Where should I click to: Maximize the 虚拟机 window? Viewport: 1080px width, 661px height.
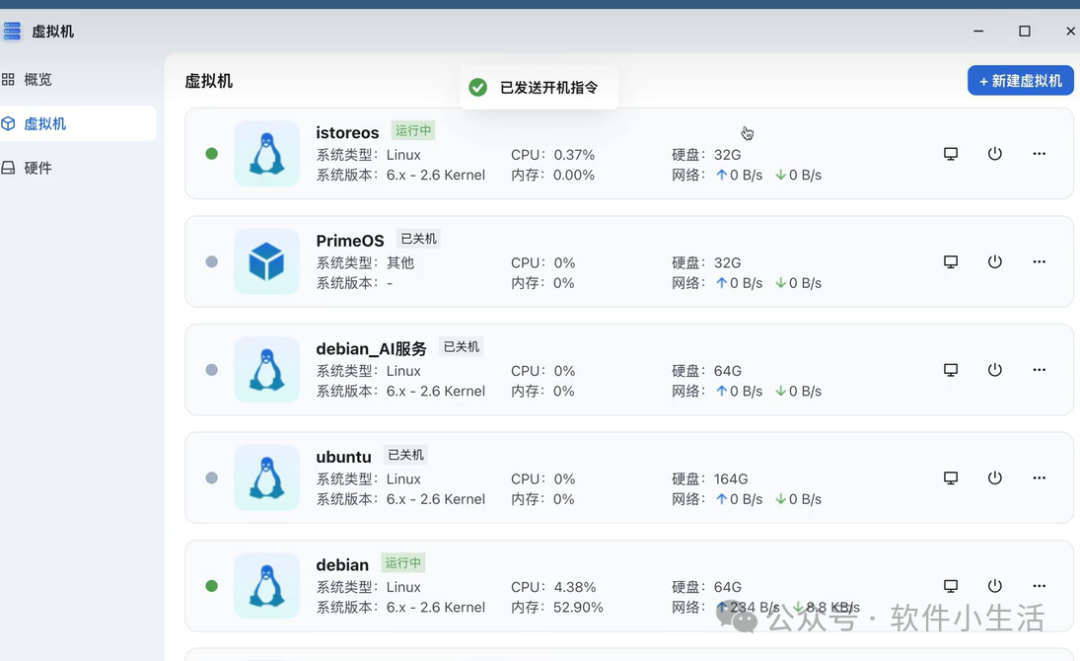[1025, 31]
